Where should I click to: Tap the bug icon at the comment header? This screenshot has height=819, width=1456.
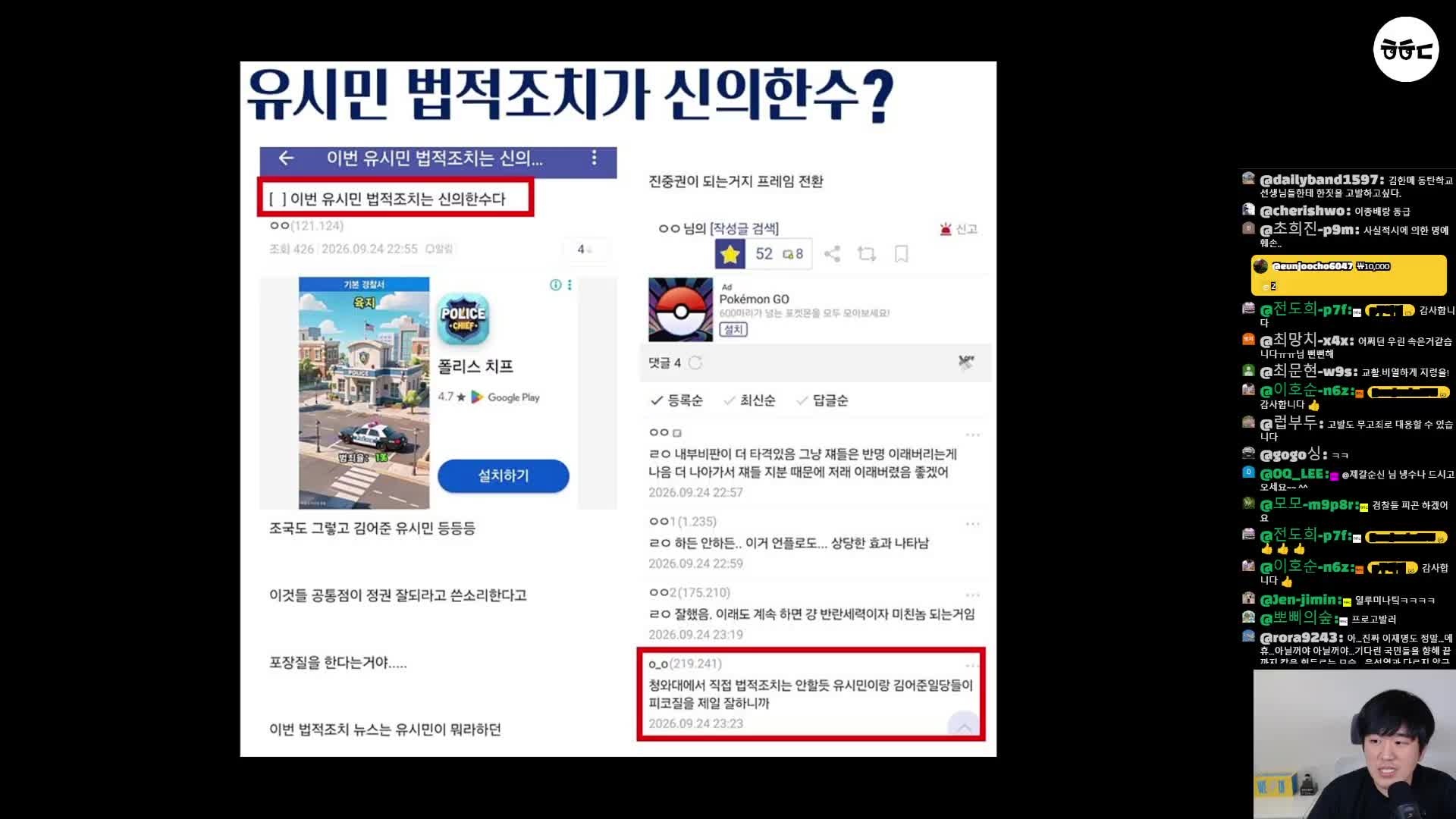[965, 362]
